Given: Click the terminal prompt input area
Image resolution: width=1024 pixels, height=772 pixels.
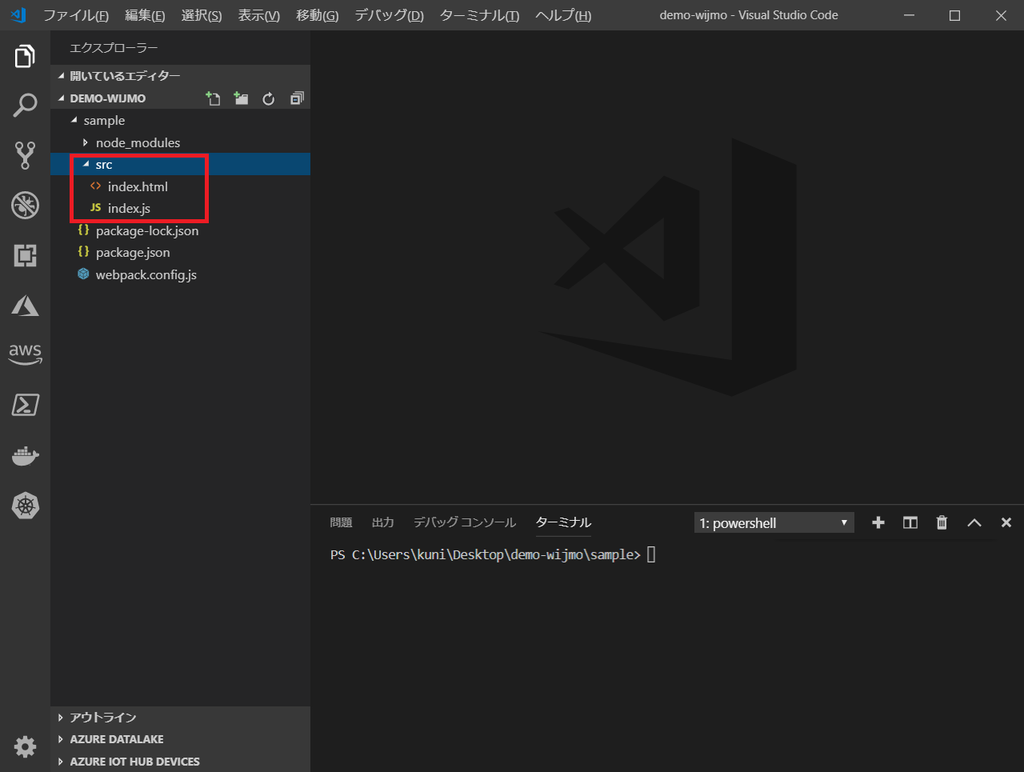Looking at the screenshot, I should pos(651,555).
